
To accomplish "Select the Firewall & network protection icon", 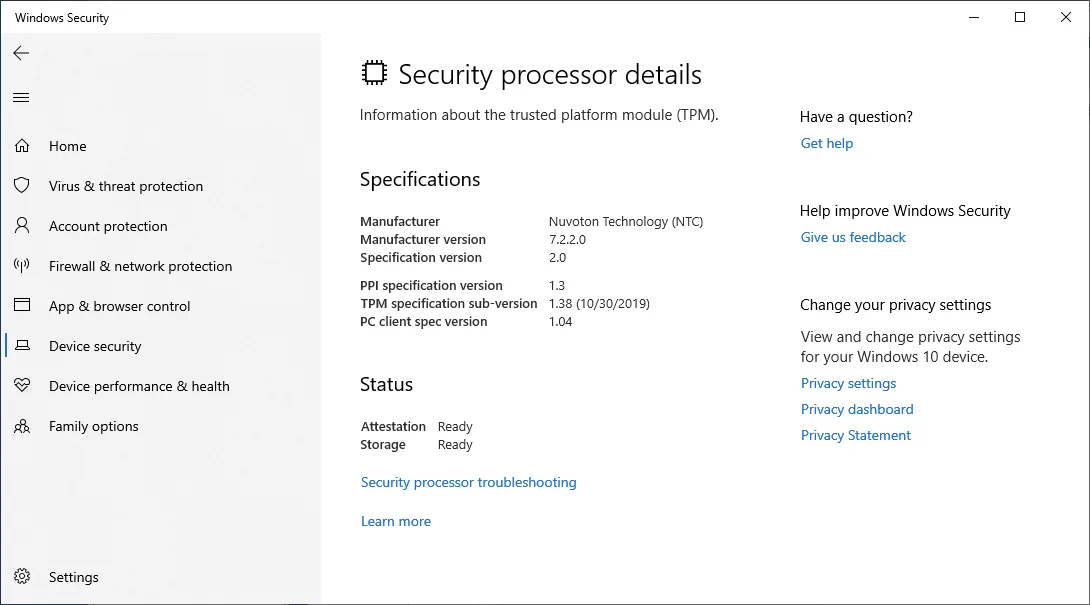I will point(22,266).
